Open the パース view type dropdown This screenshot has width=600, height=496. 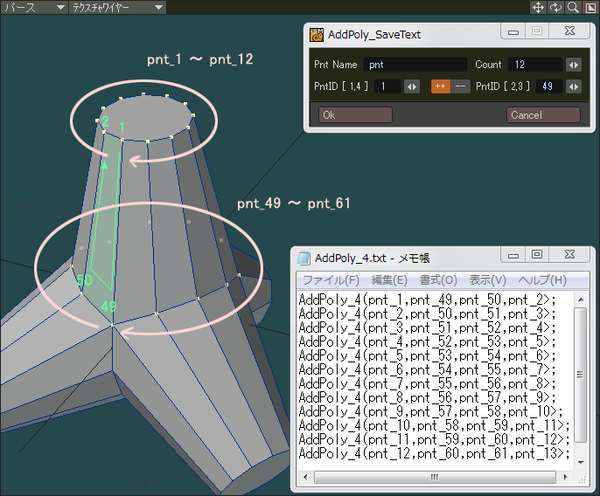(34, 7)
